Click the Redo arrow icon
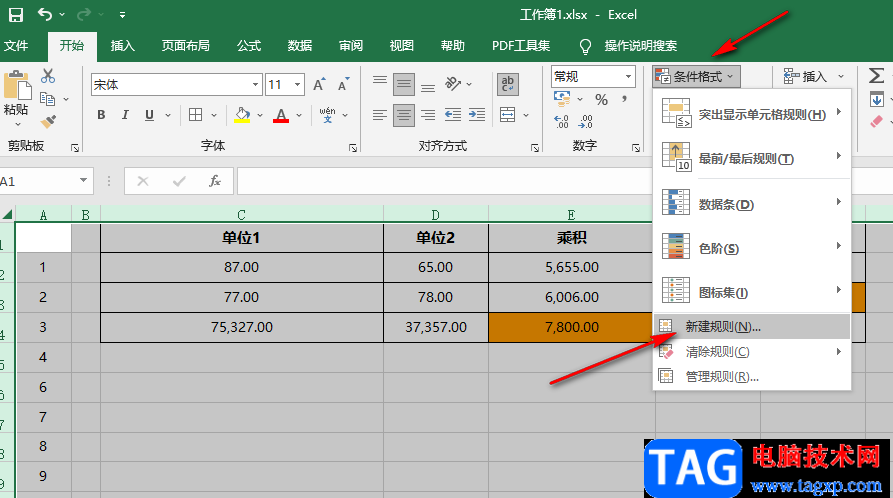Screen dimensions: 893x498 [x=84, y=14]
